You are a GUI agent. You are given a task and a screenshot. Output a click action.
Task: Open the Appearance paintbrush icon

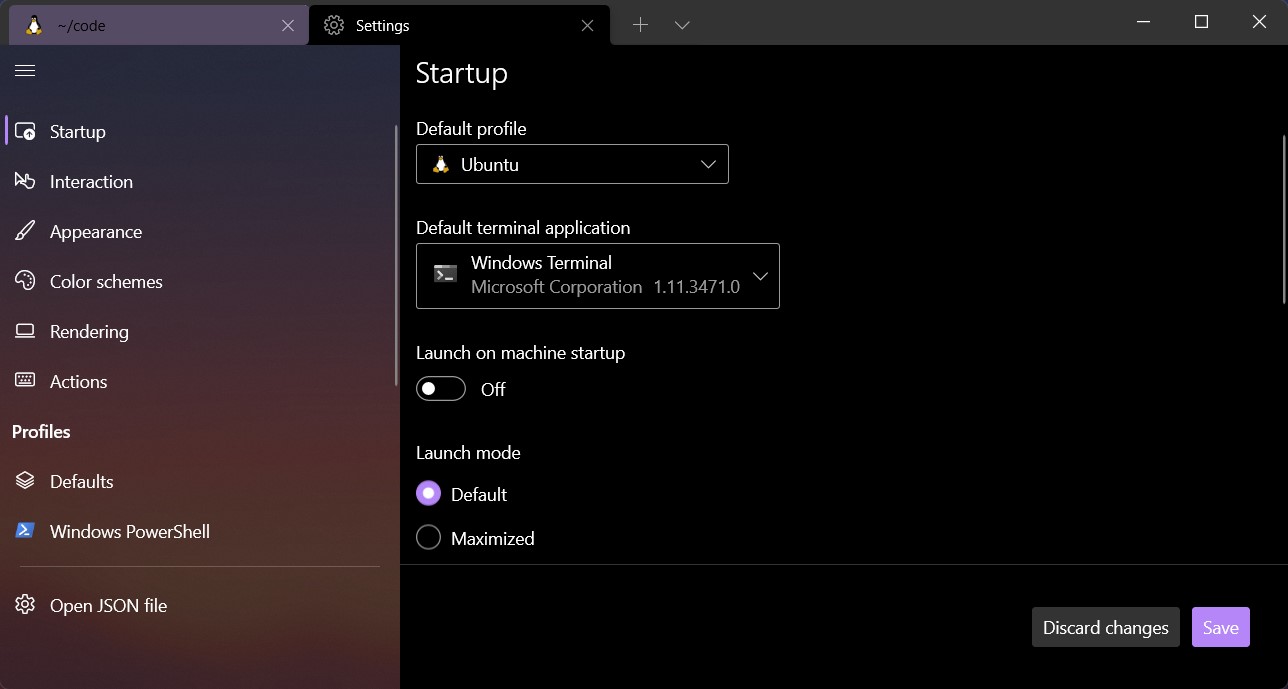point(24,231)
